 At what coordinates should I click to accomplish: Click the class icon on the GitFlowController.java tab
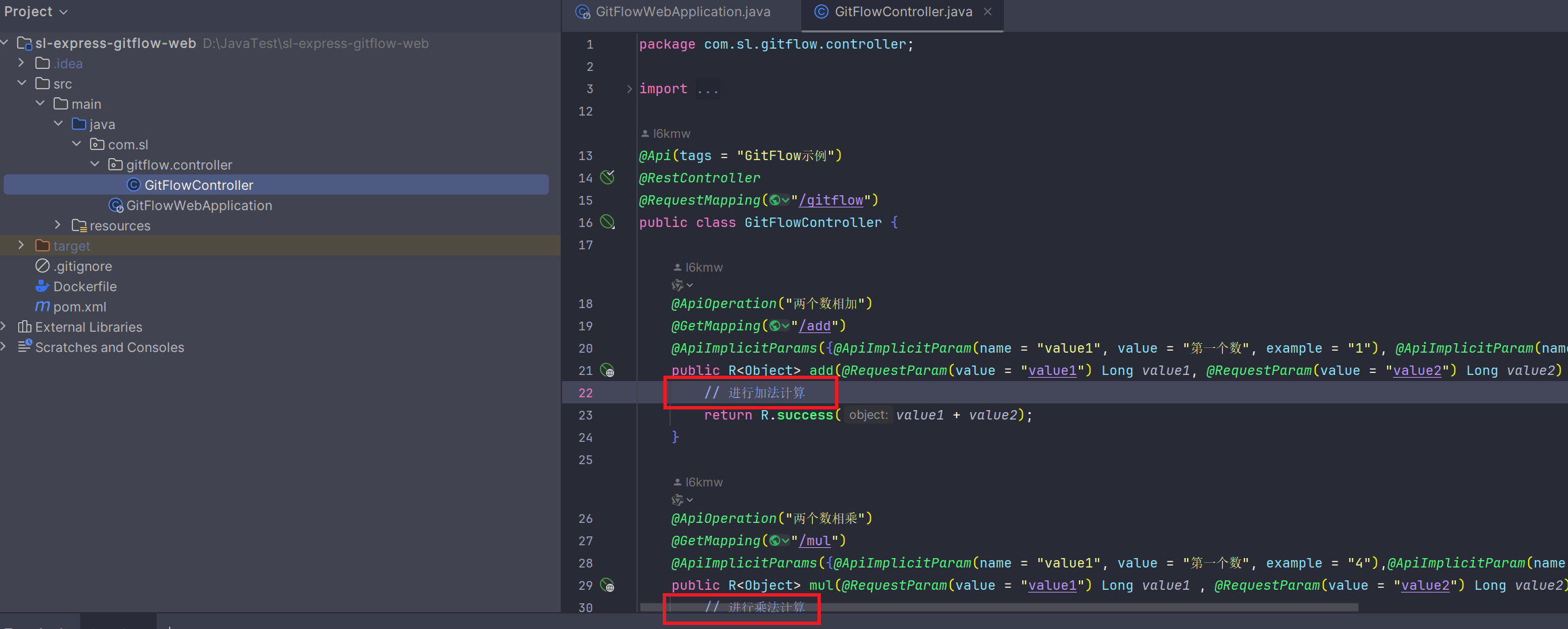pyautogui.click(x=821, y=11)
